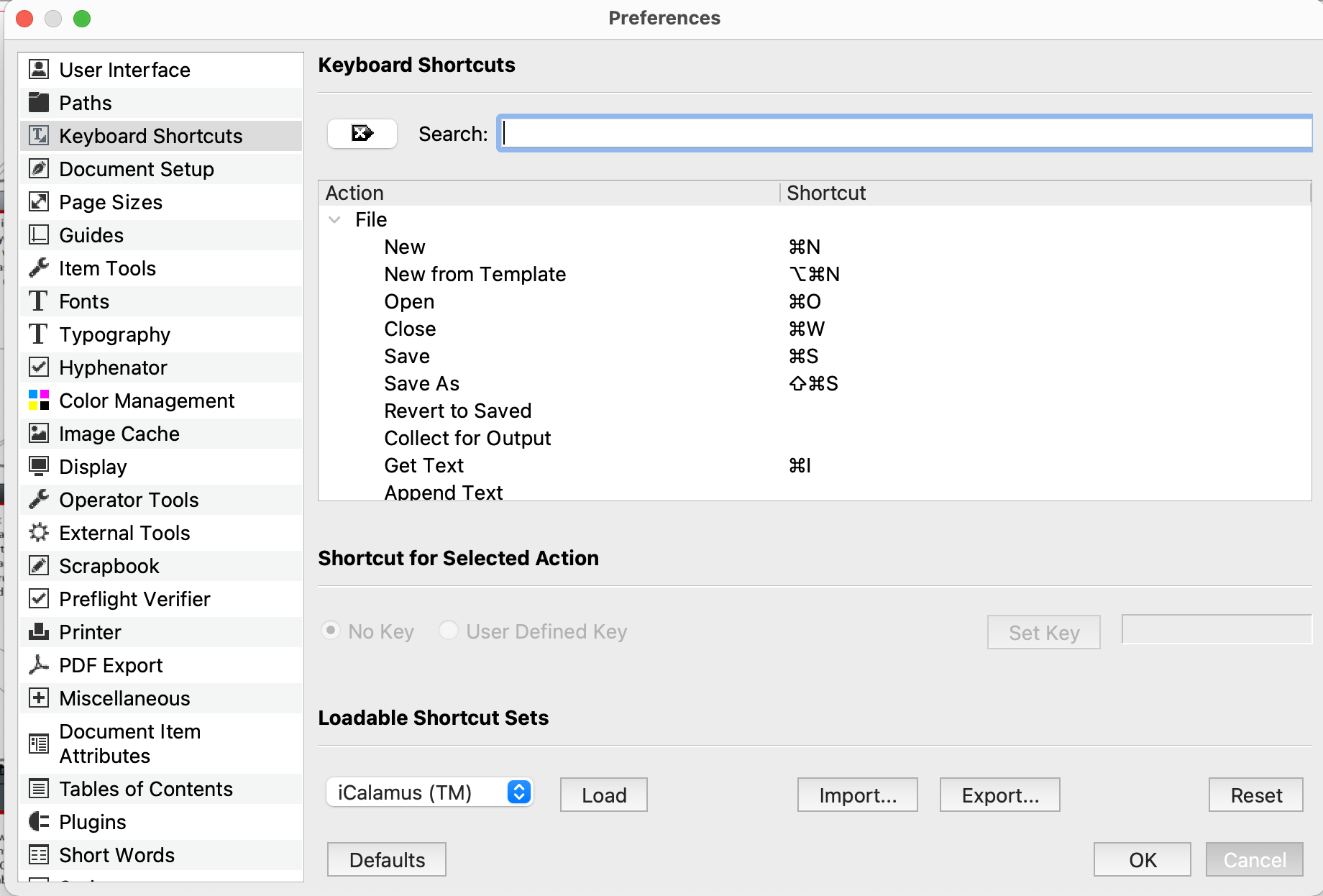Click the clear search arrow icon button
Screen dimensions: 1323x896
[x=362, y=134]
